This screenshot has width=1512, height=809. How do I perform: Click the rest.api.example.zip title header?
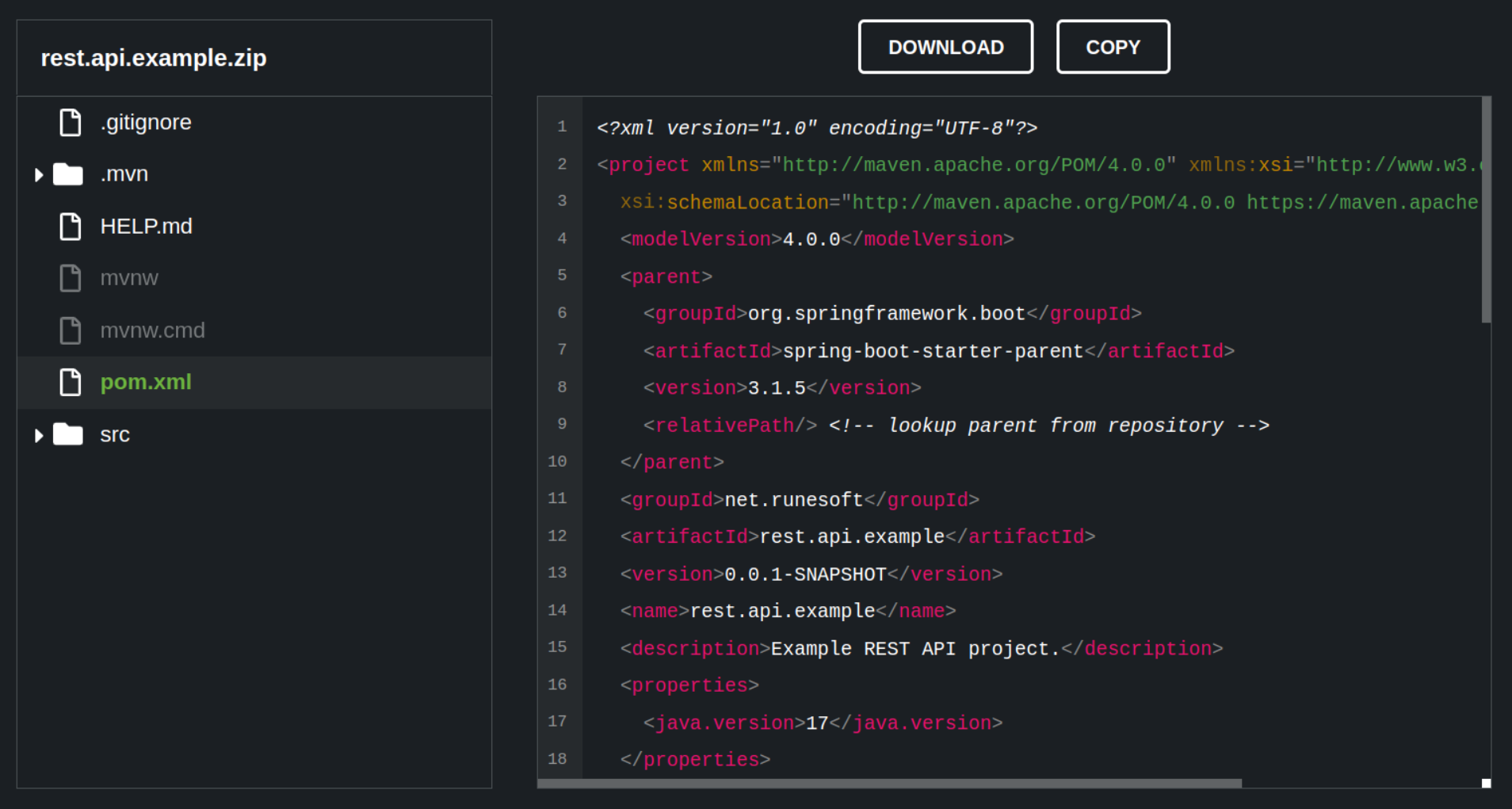click(154, 58)
